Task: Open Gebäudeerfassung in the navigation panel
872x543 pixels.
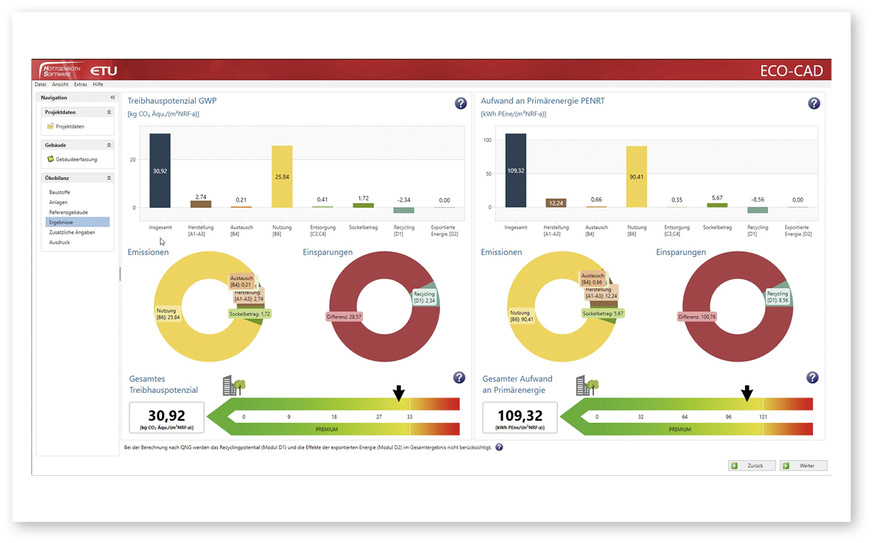Action: [72, 159]
